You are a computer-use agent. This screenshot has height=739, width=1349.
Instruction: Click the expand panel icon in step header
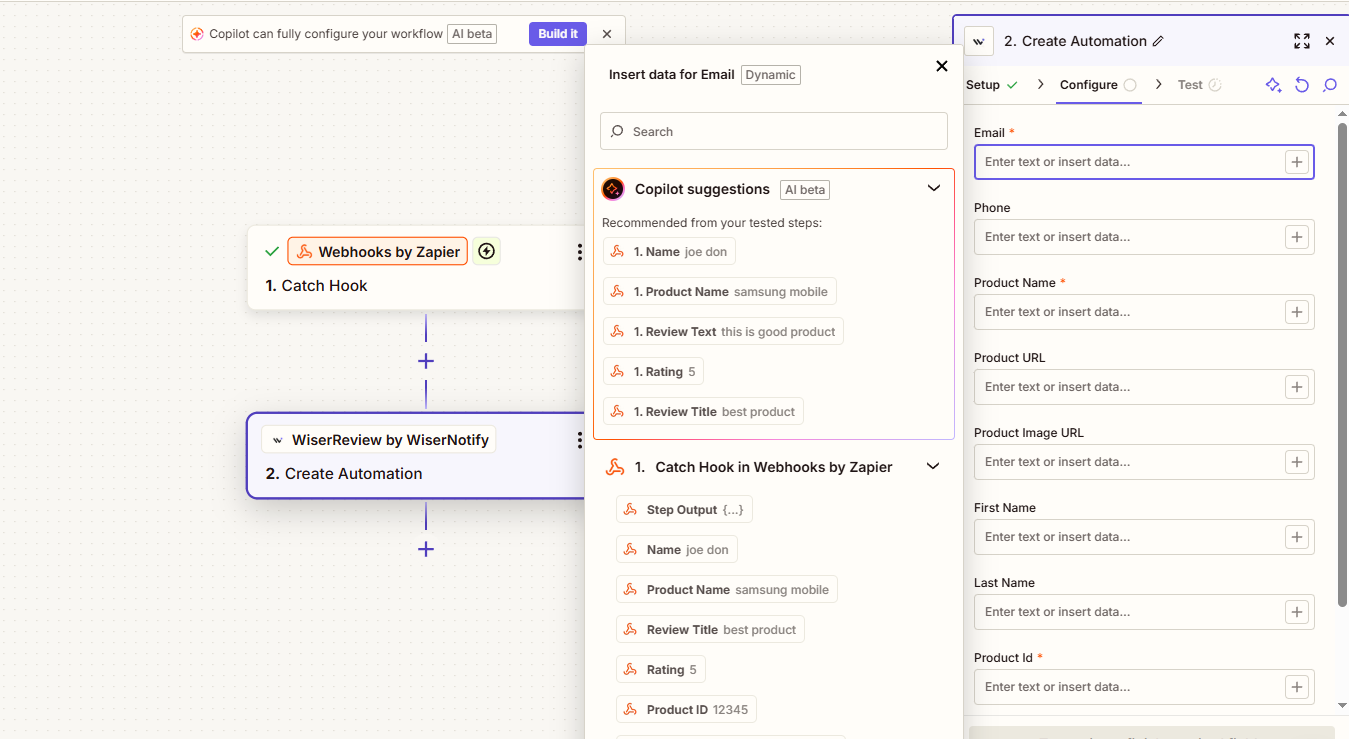click(x=1301, y=41)
